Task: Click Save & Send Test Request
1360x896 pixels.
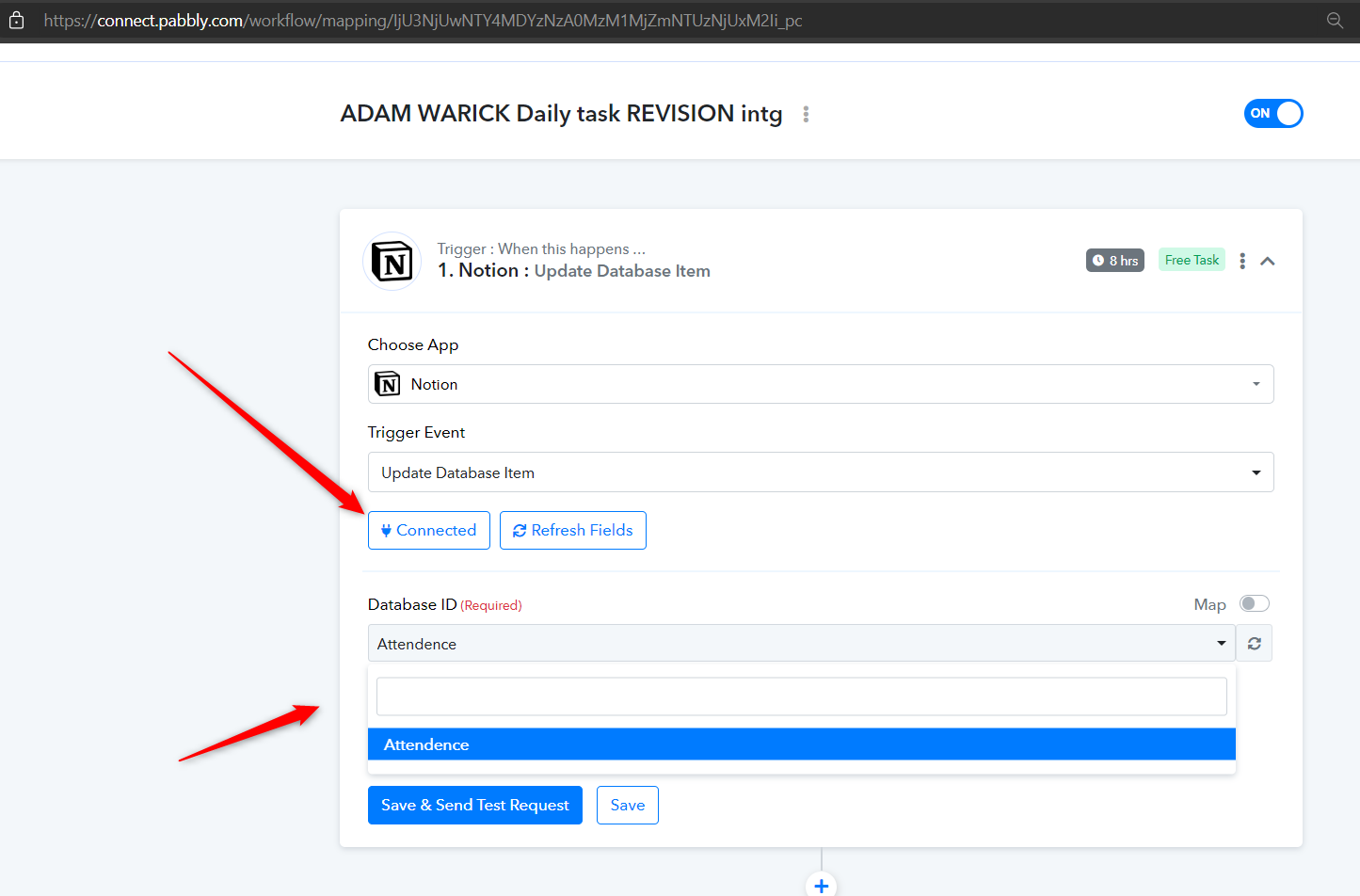Action: point(475,805)
